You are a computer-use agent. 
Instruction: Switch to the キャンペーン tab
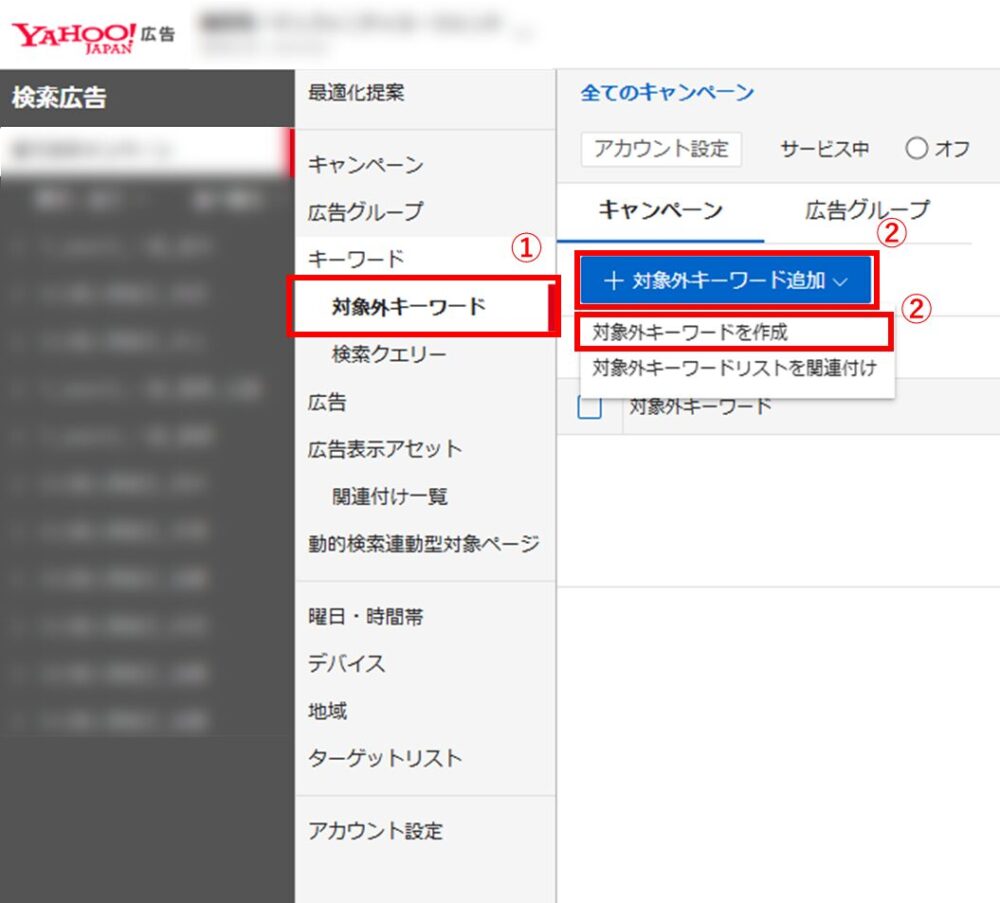point(660,211)
